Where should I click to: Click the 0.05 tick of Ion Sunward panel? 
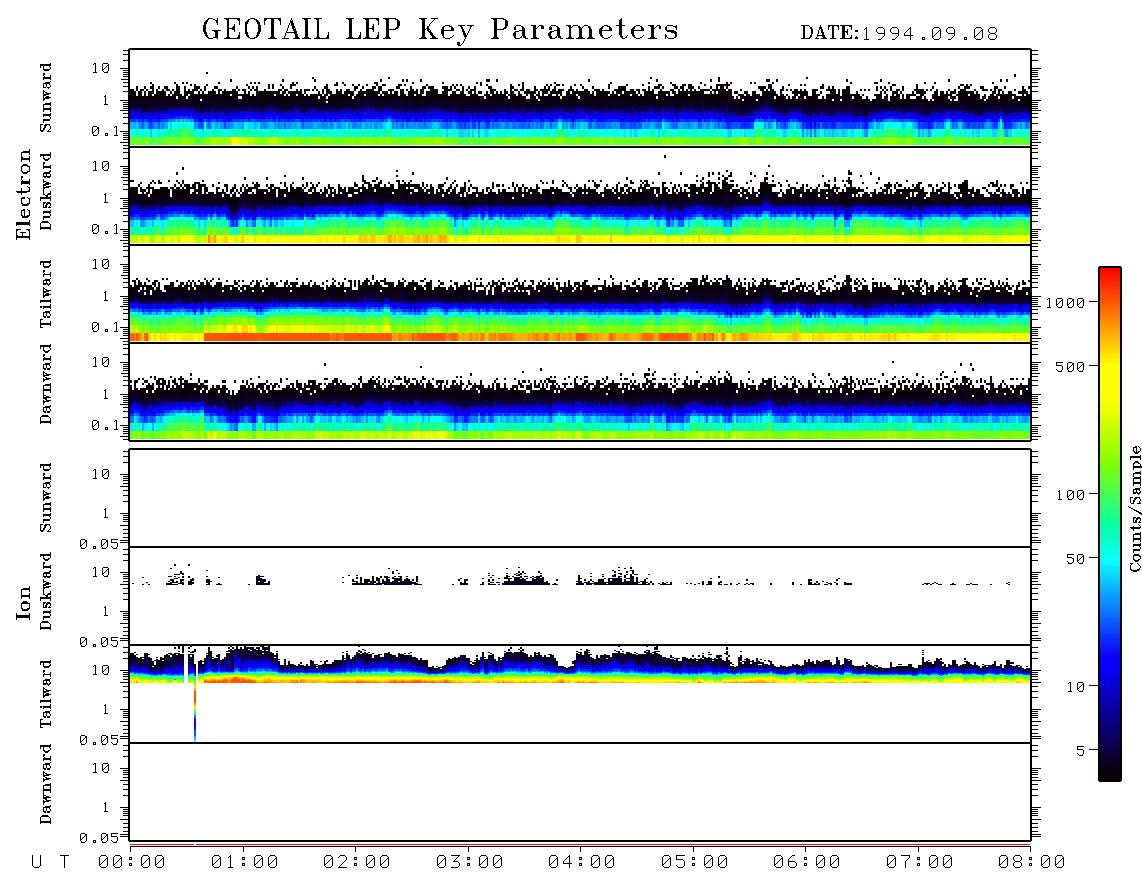click(x=99, y=544)
